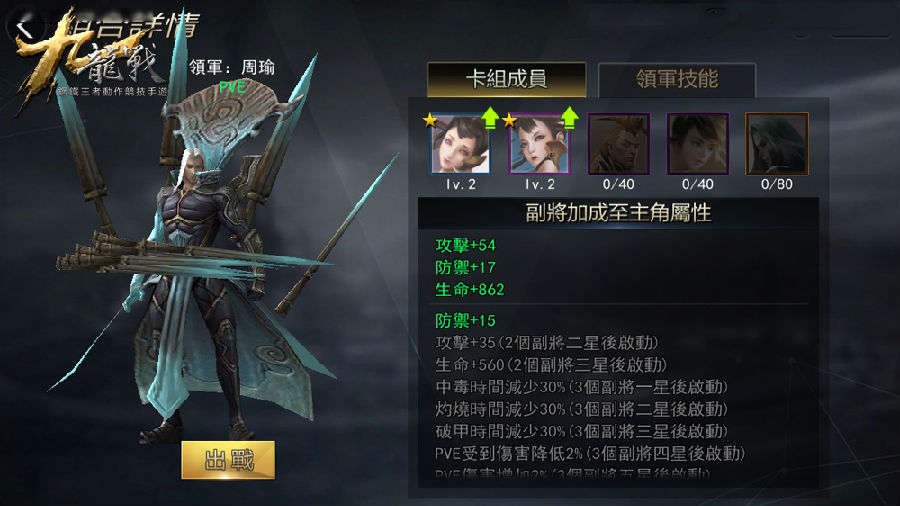
Task: Tap upgrade arrow on second general card
Action: tap(569, 118)
